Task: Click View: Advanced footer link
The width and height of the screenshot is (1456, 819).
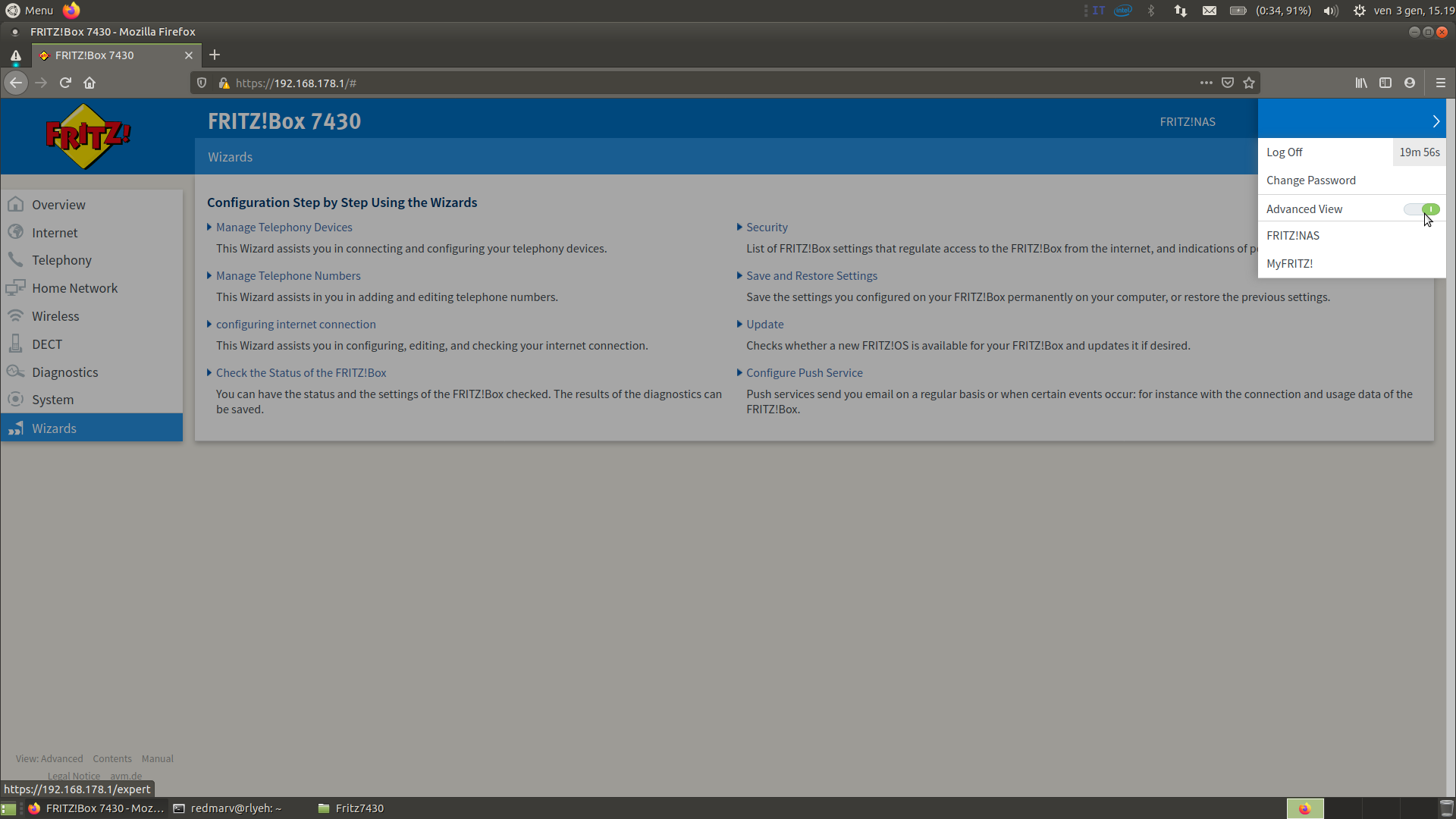Action: click(x=49, y=758)
